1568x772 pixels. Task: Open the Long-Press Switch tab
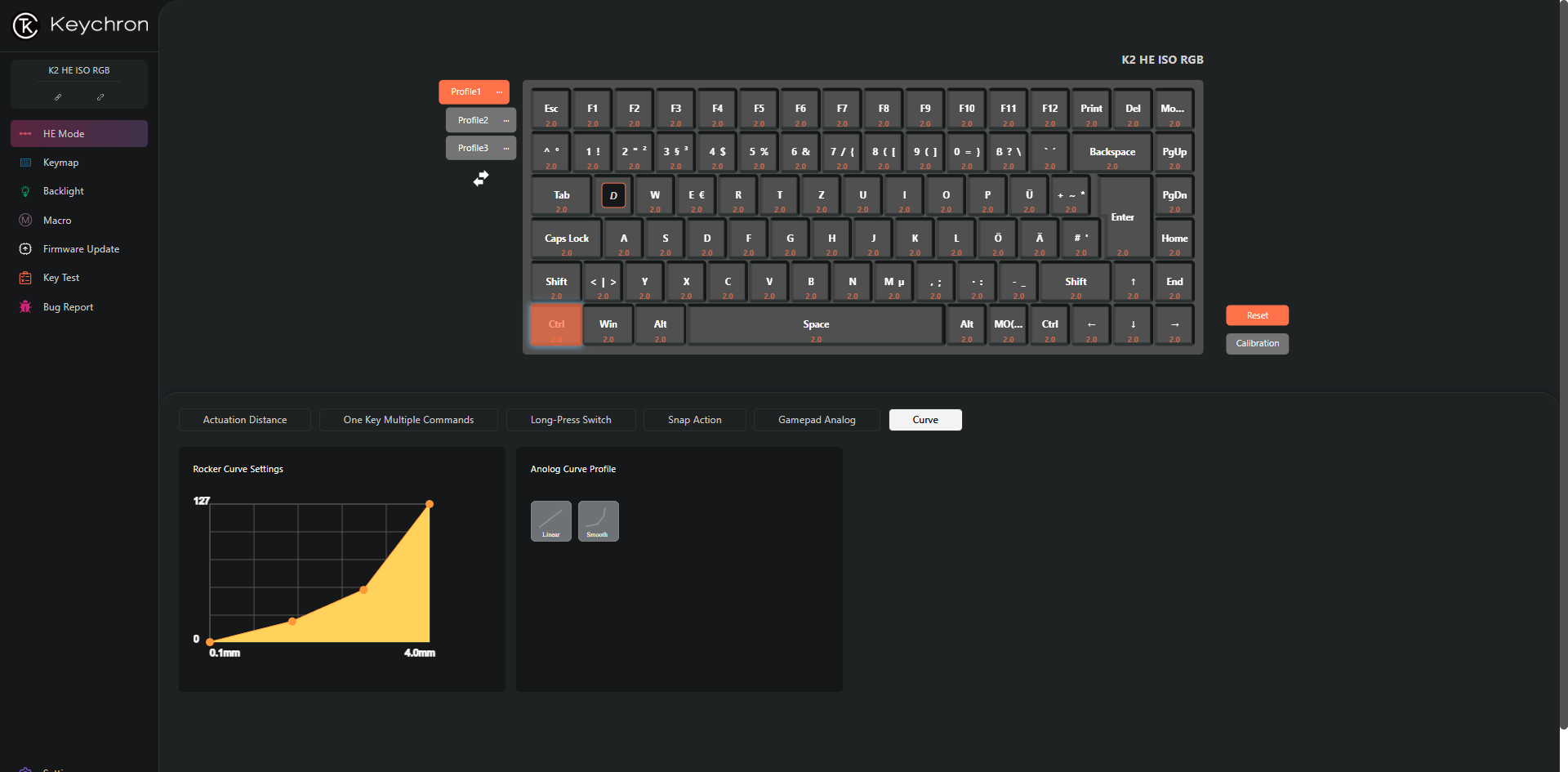click(x=571, y=420)
